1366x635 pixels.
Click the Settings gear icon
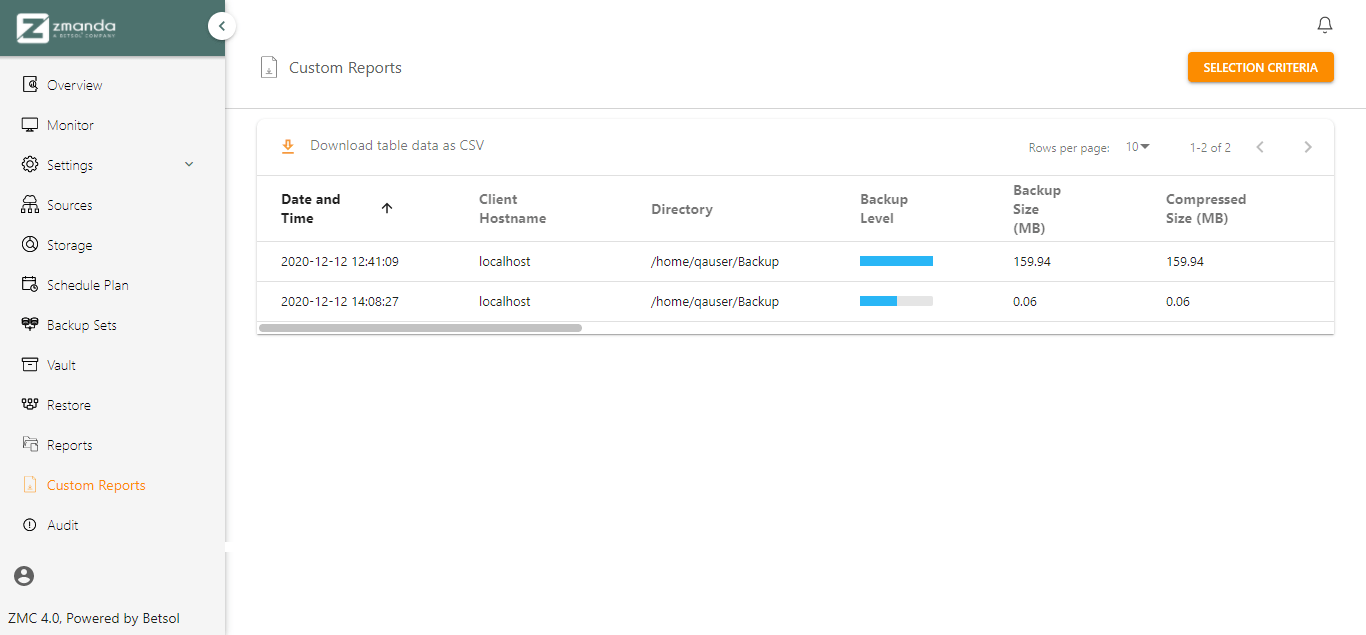click(x=30, y=165)
